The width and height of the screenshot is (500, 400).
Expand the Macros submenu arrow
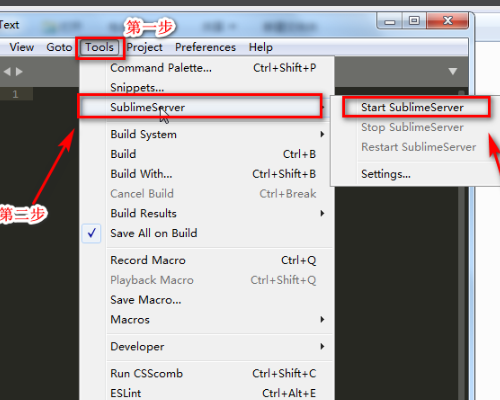(x=322, y=319)
